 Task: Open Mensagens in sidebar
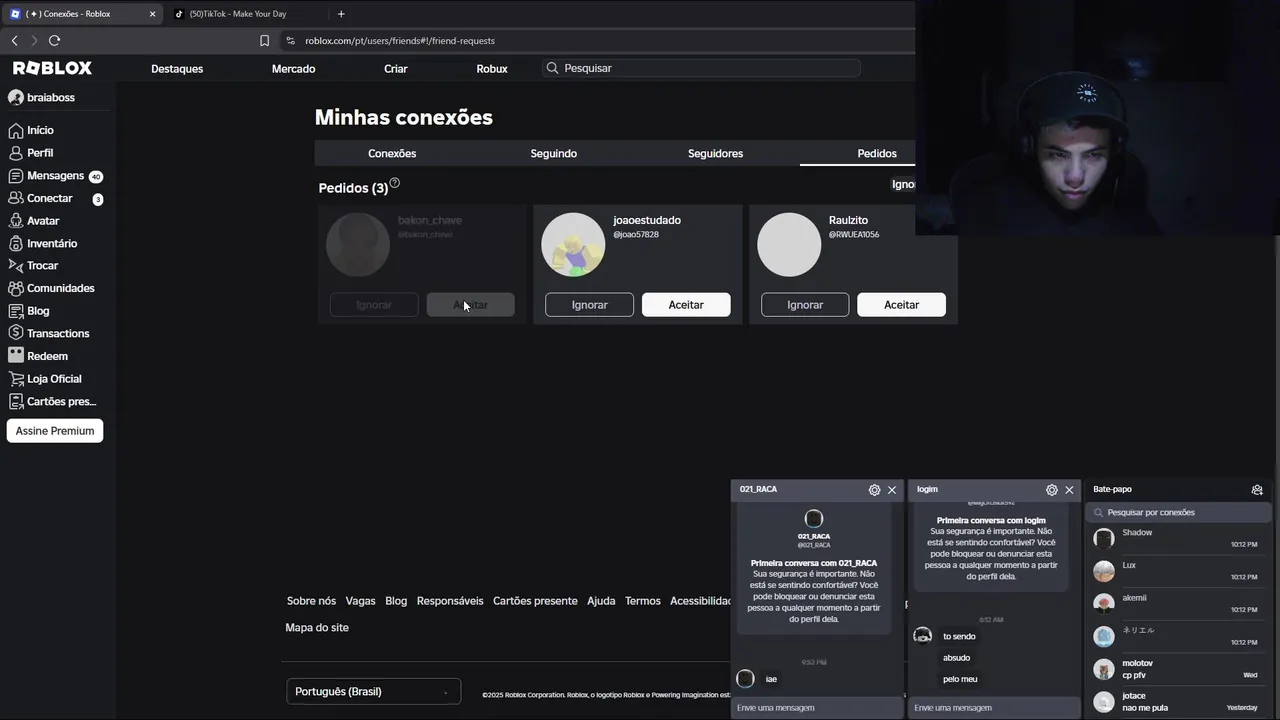point(57,176)
